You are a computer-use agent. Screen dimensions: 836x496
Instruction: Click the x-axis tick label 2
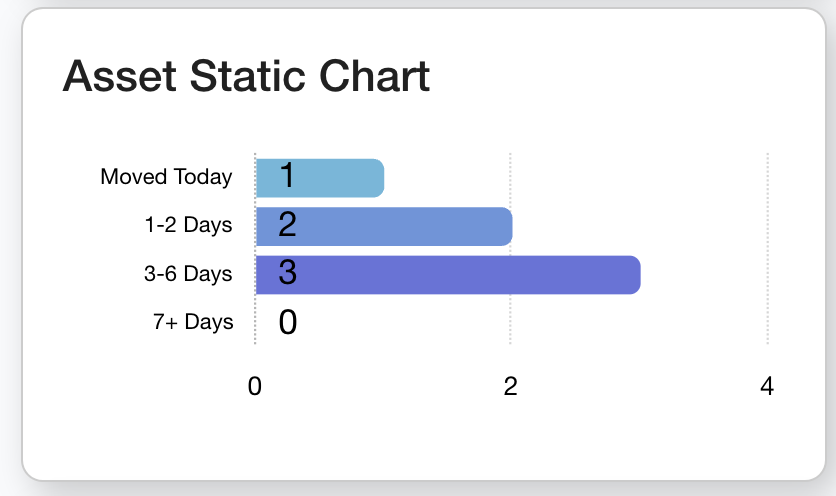coord(511,387)
